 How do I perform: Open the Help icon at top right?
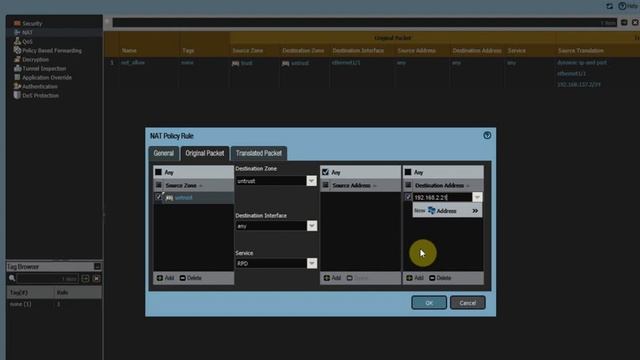[x=622, y=6]
